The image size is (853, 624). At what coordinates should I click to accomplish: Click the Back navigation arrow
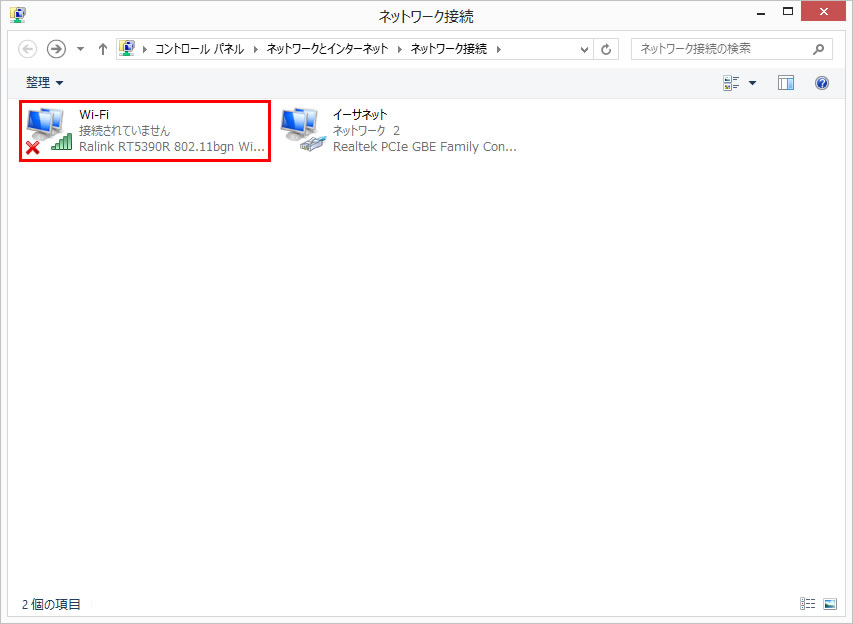[28, 49]
